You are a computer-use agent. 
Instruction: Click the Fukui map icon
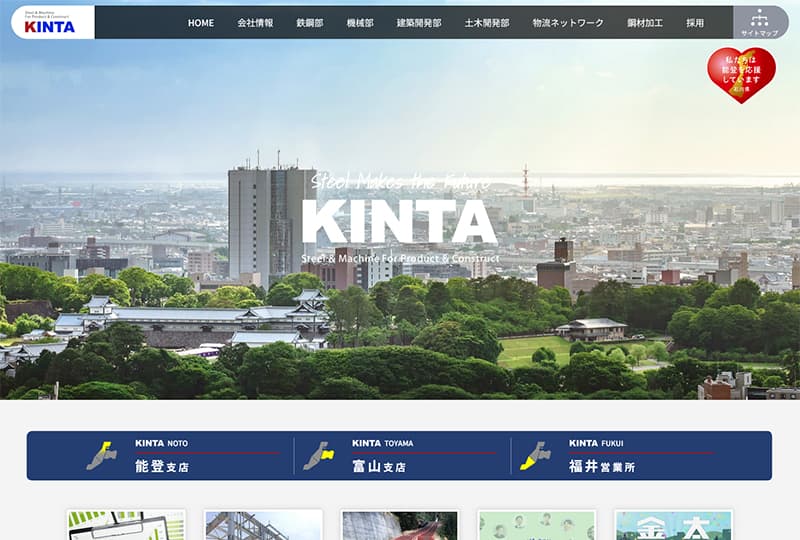click(x=535, y=456)
